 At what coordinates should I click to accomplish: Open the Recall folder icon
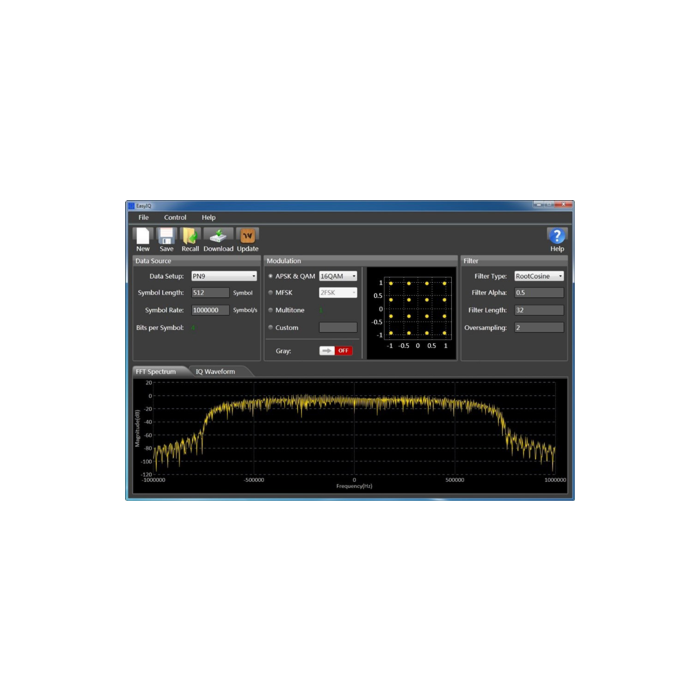pyautogui.click(x=190, y=237)
